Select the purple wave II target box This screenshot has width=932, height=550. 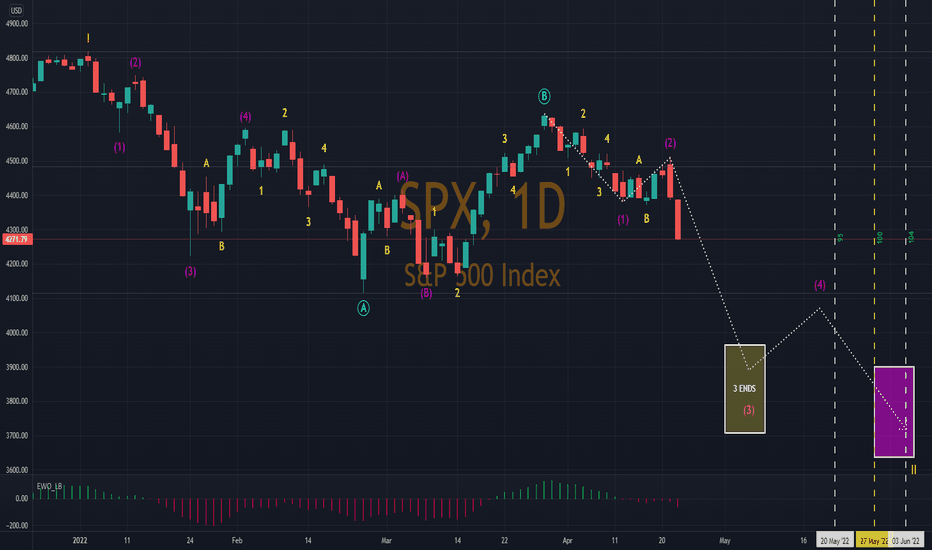point(894,412)
